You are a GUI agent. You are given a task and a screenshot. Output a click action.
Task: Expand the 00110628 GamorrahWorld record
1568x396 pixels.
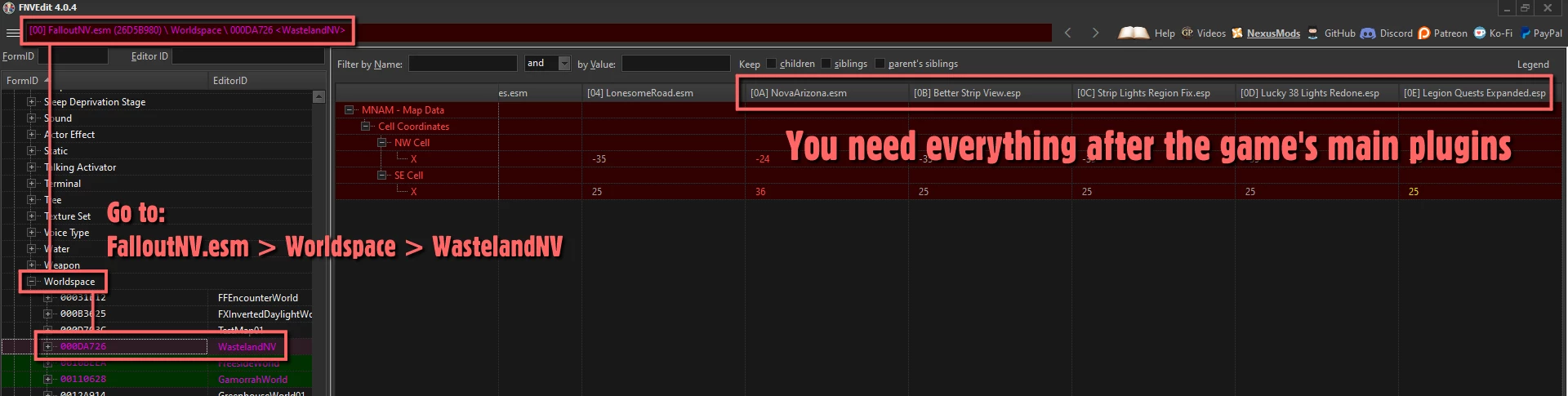(x=47, y=379)
